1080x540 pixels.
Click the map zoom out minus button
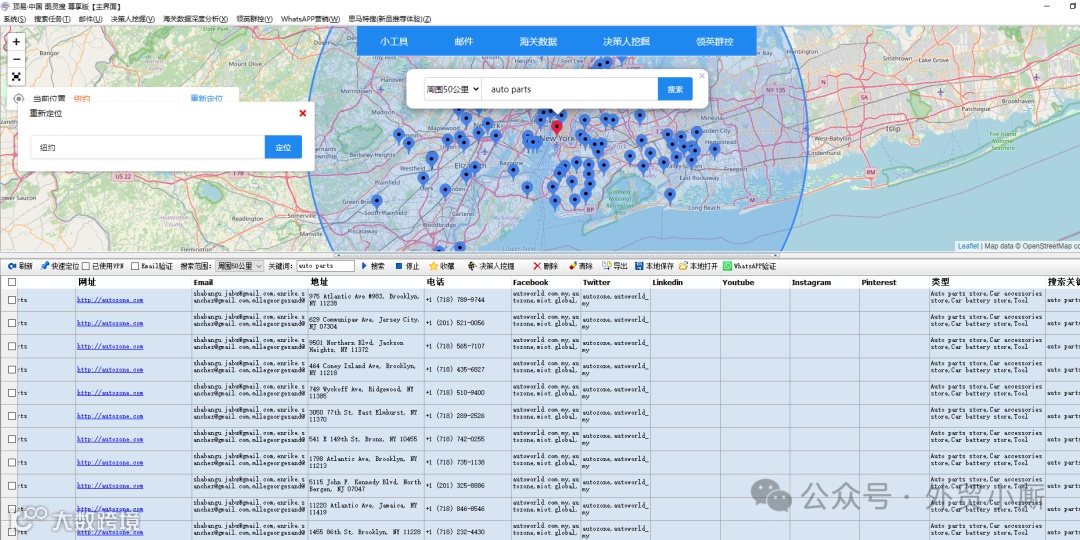[x=16, y=58]
